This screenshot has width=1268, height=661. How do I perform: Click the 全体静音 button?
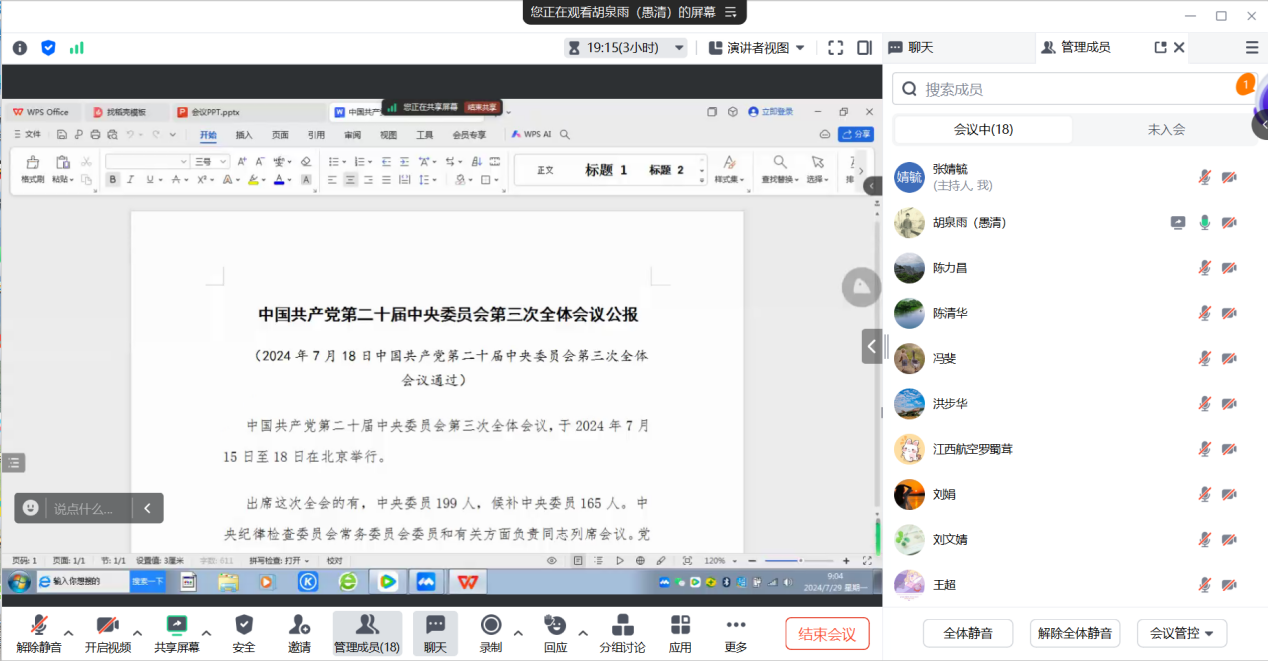click(x=968, y=633)
